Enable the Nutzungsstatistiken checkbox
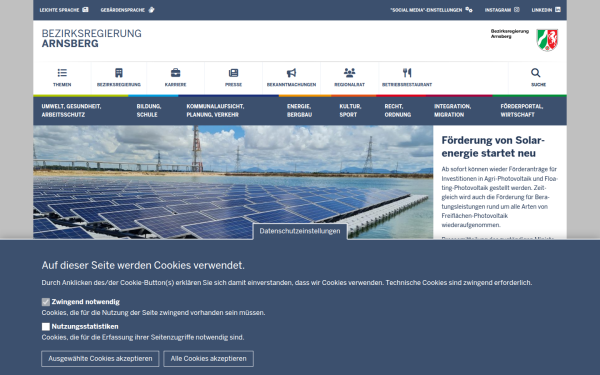 pyautogui.click(x=46, y=326)
